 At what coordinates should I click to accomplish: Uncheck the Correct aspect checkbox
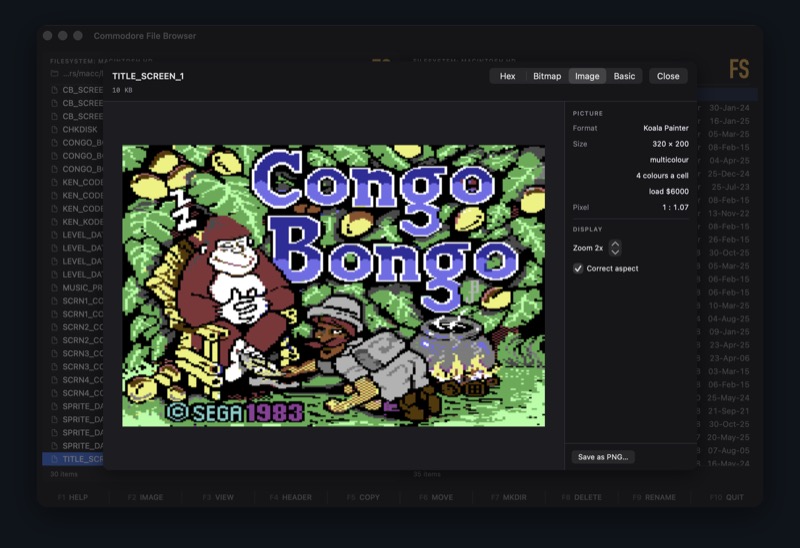pyautogui.click(x=578, y=268)
